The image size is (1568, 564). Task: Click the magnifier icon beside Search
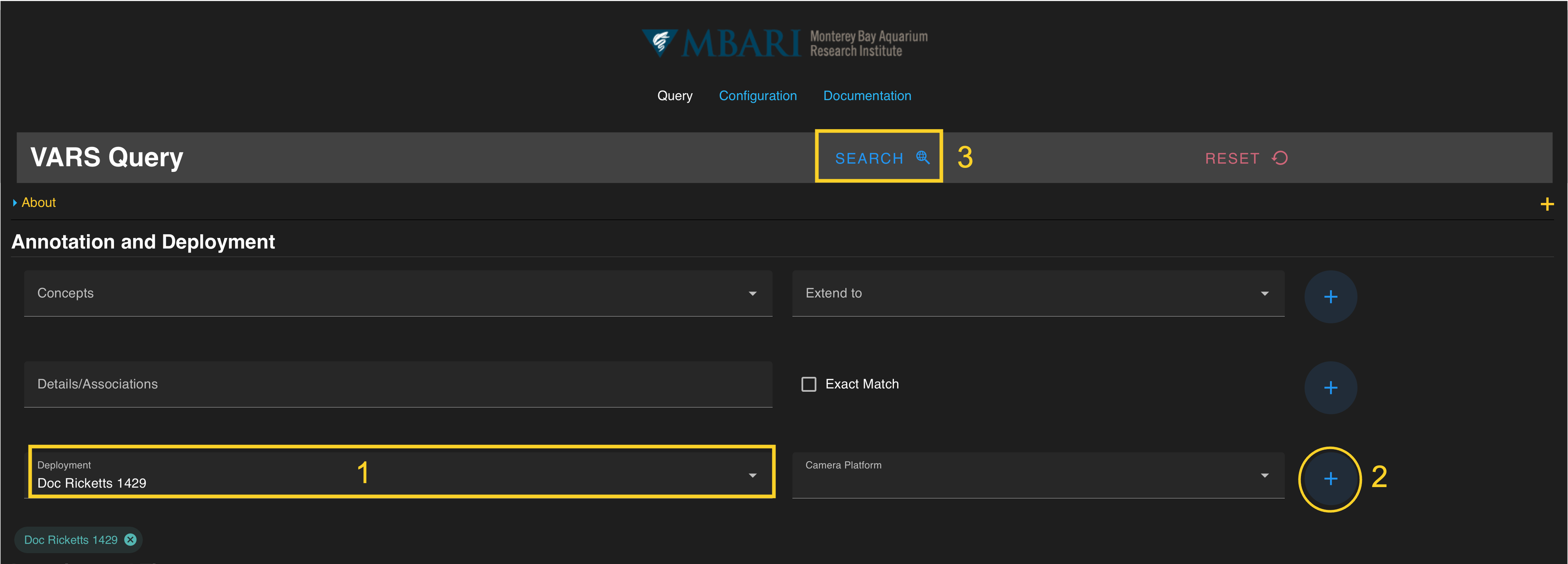(x=922, y=158)
